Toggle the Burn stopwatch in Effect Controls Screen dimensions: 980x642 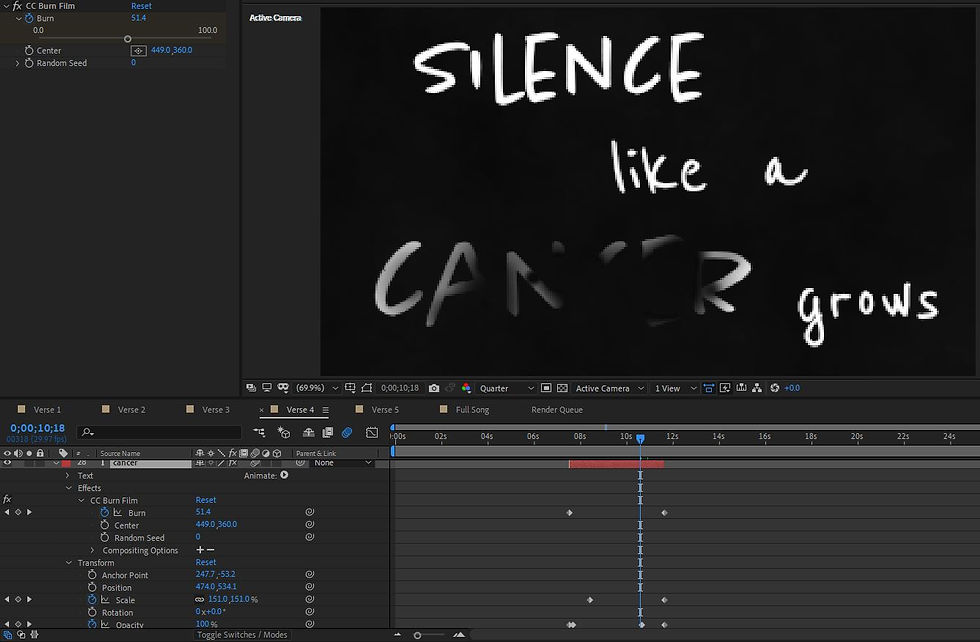click(29, 18)
